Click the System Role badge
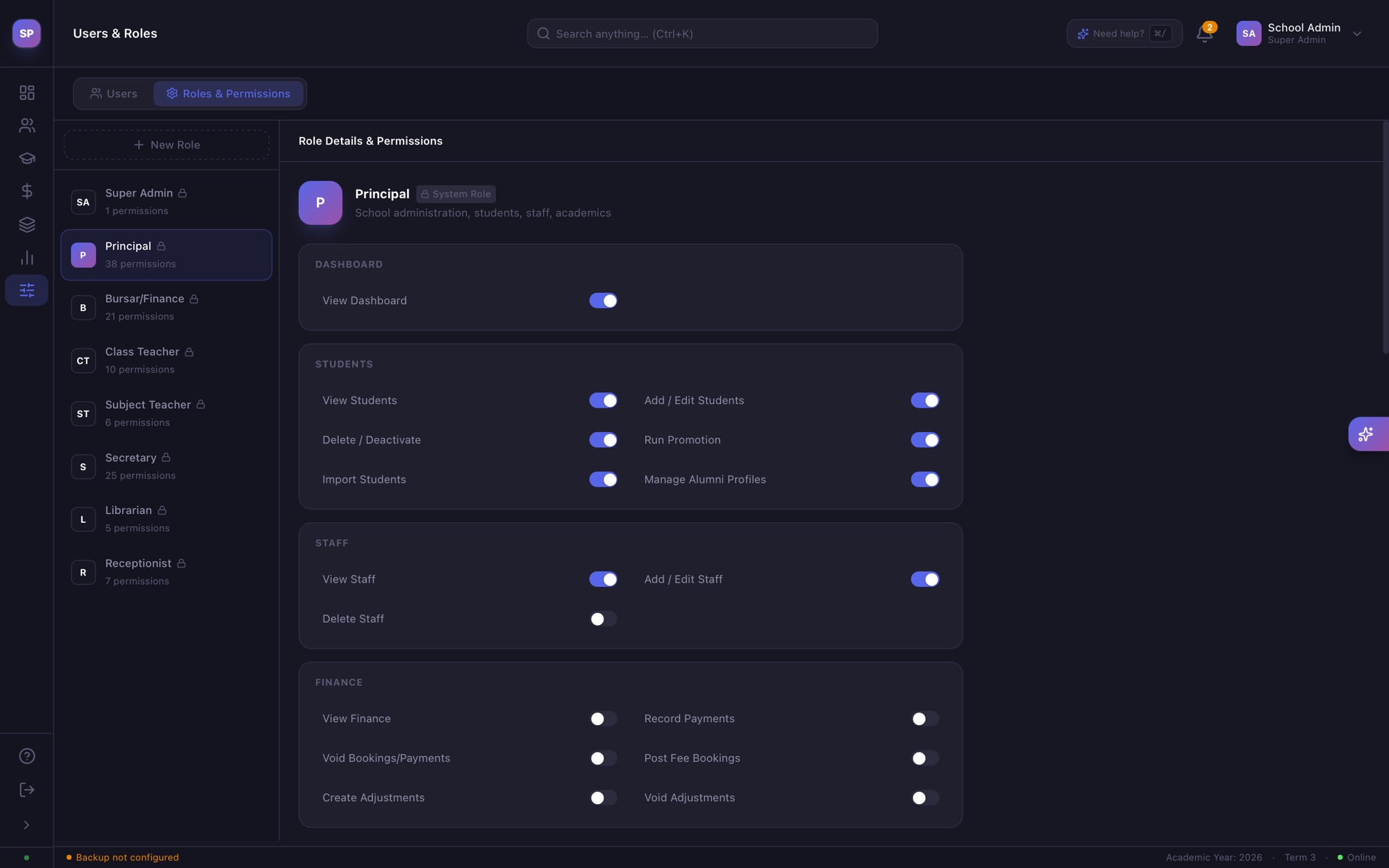1389x868 pixels. tap(456, 194)
